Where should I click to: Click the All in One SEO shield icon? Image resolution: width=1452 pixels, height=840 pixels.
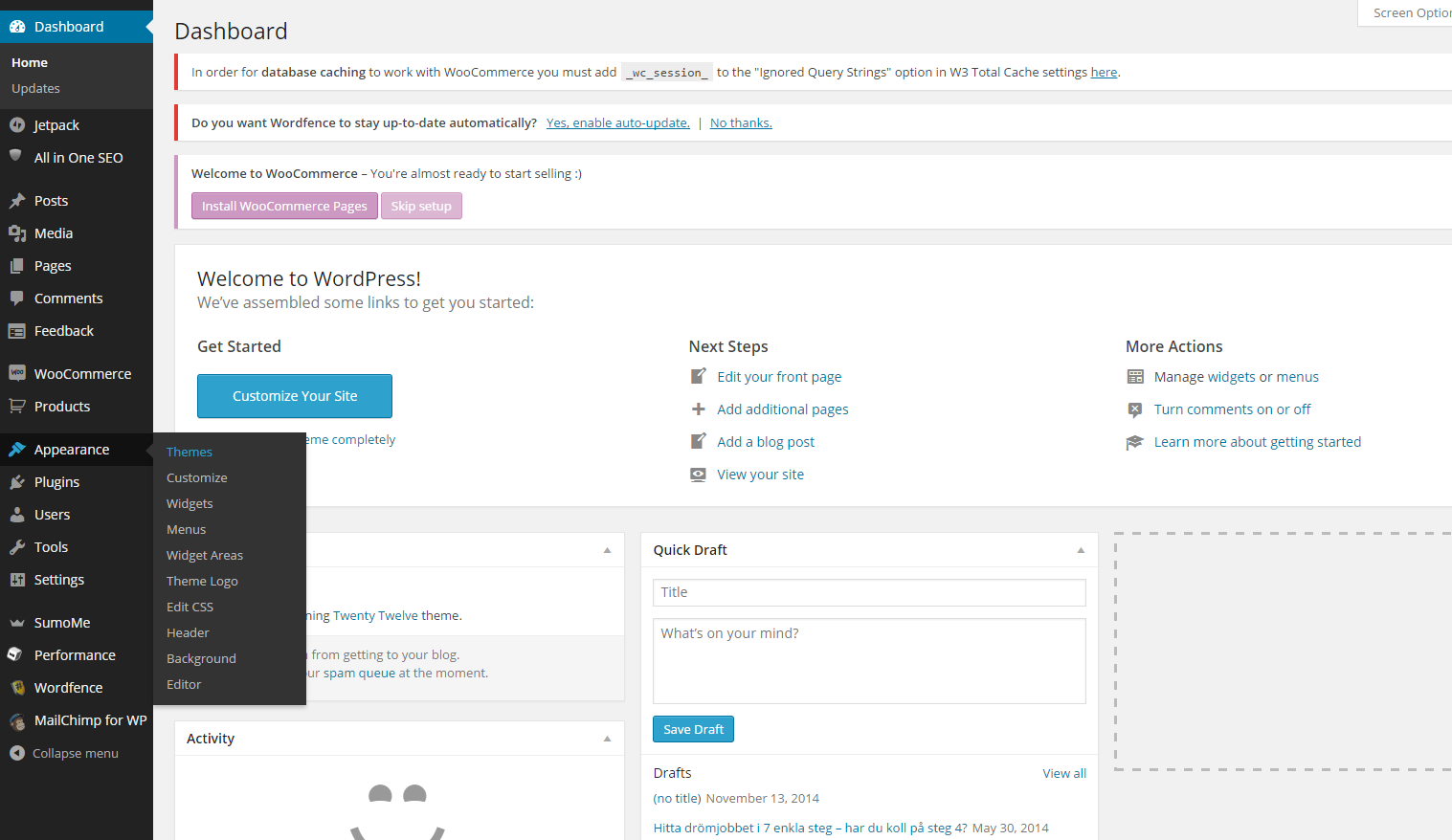(x=16, y=156)
